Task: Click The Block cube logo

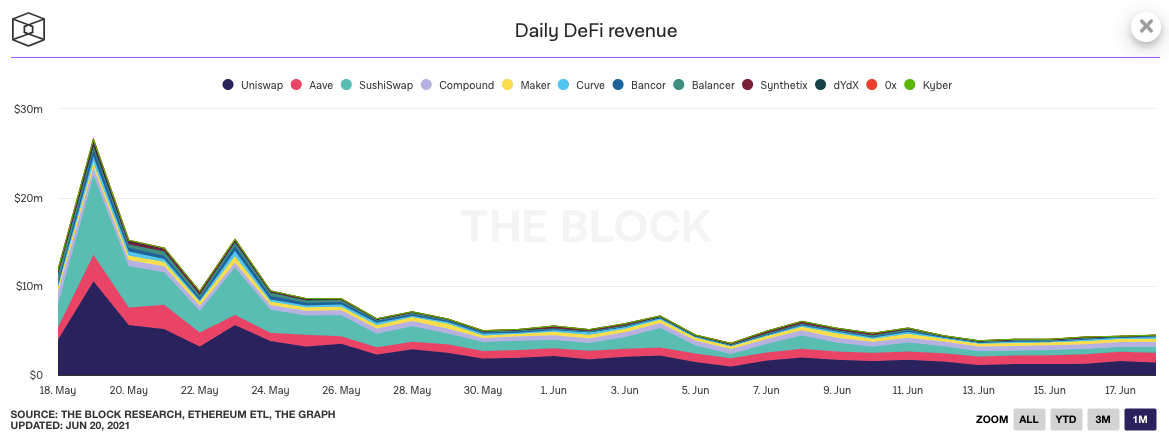Action: [29, 29]
